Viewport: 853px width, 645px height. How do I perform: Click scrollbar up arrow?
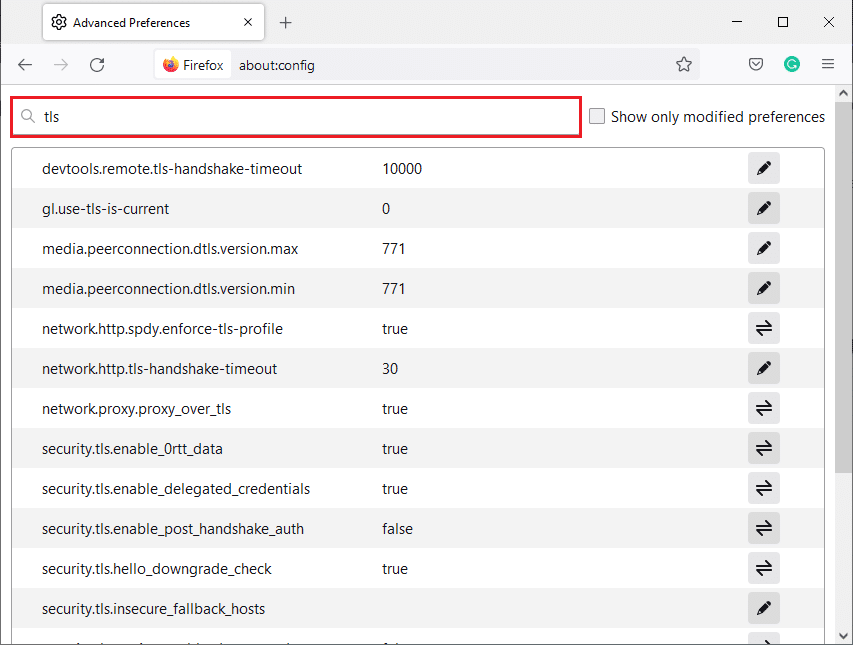(843, 93)
